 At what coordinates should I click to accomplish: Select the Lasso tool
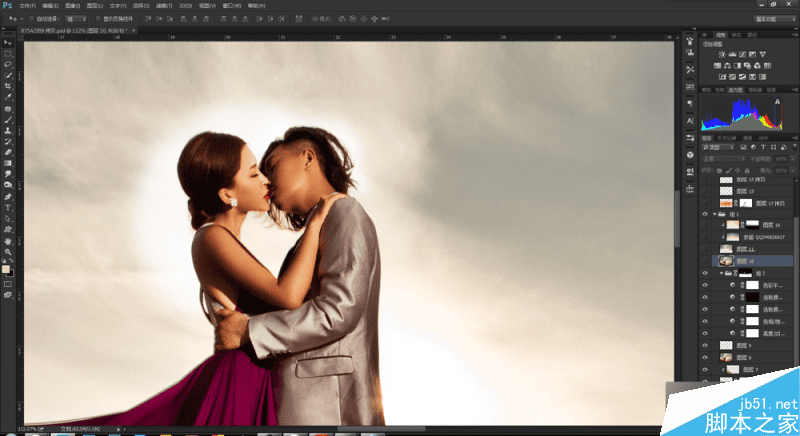pyautogui.click(x=8, y=65)
